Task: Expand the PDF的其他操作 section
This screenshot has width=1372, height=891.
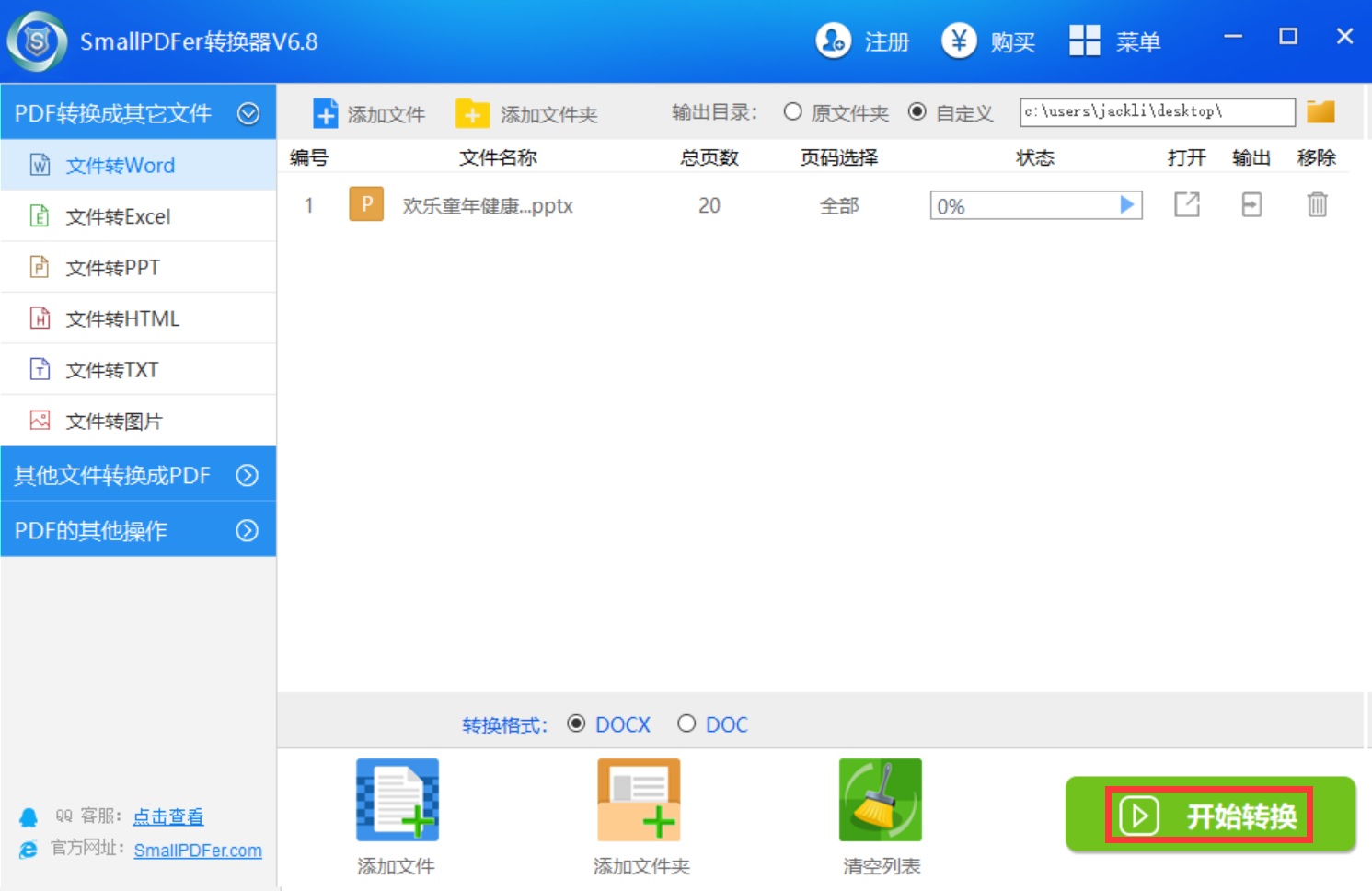Action: 248,530
